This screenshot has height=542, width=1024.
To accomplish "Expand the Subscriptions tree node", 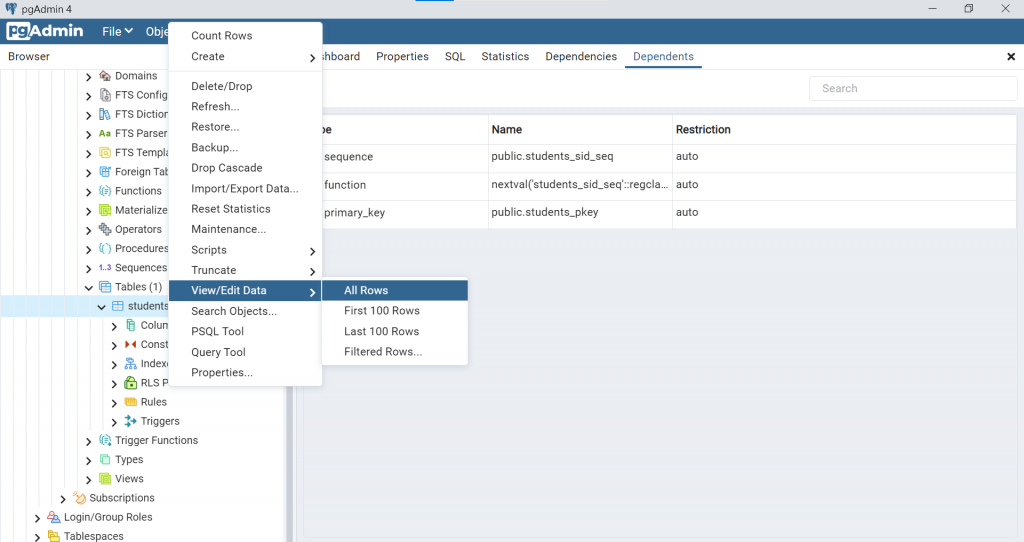I will pyautogui.click(x=63, y=498).
